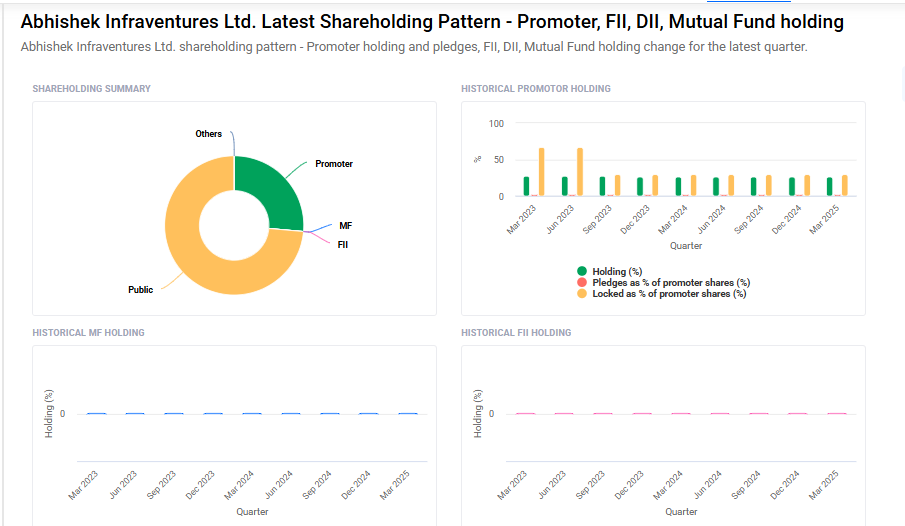This screenshot has height=526, width=905.
Task: Click the 100 tick on promoter chart axis
Action: pyautogui.click(x=496, y=124)
